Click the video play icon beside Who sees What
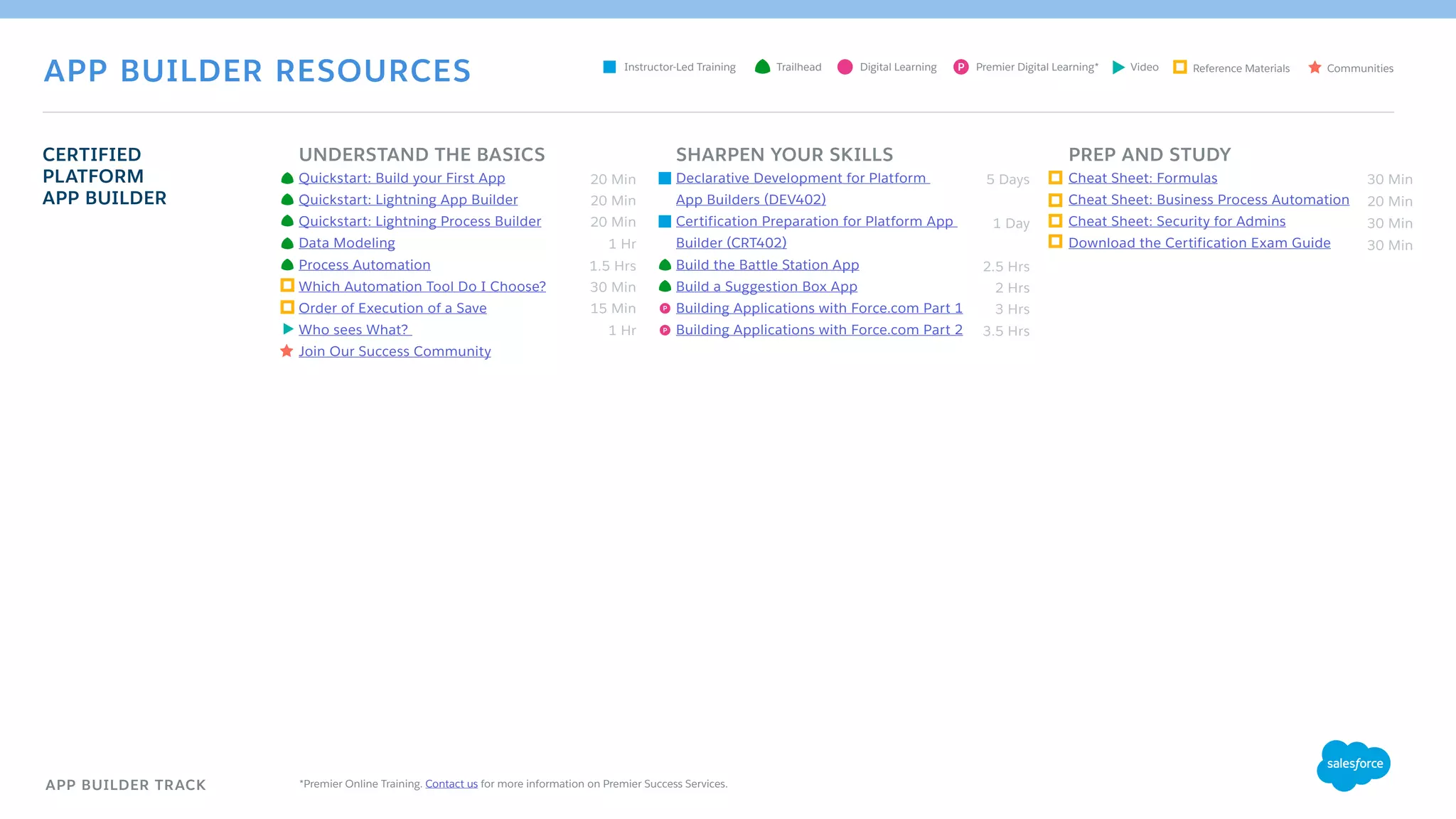Screen dimensions: 1456x819 point(288,329)
